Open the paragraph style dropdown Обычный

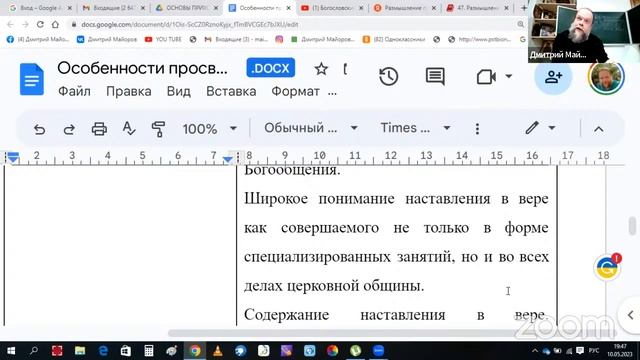(x=311, y=128)
